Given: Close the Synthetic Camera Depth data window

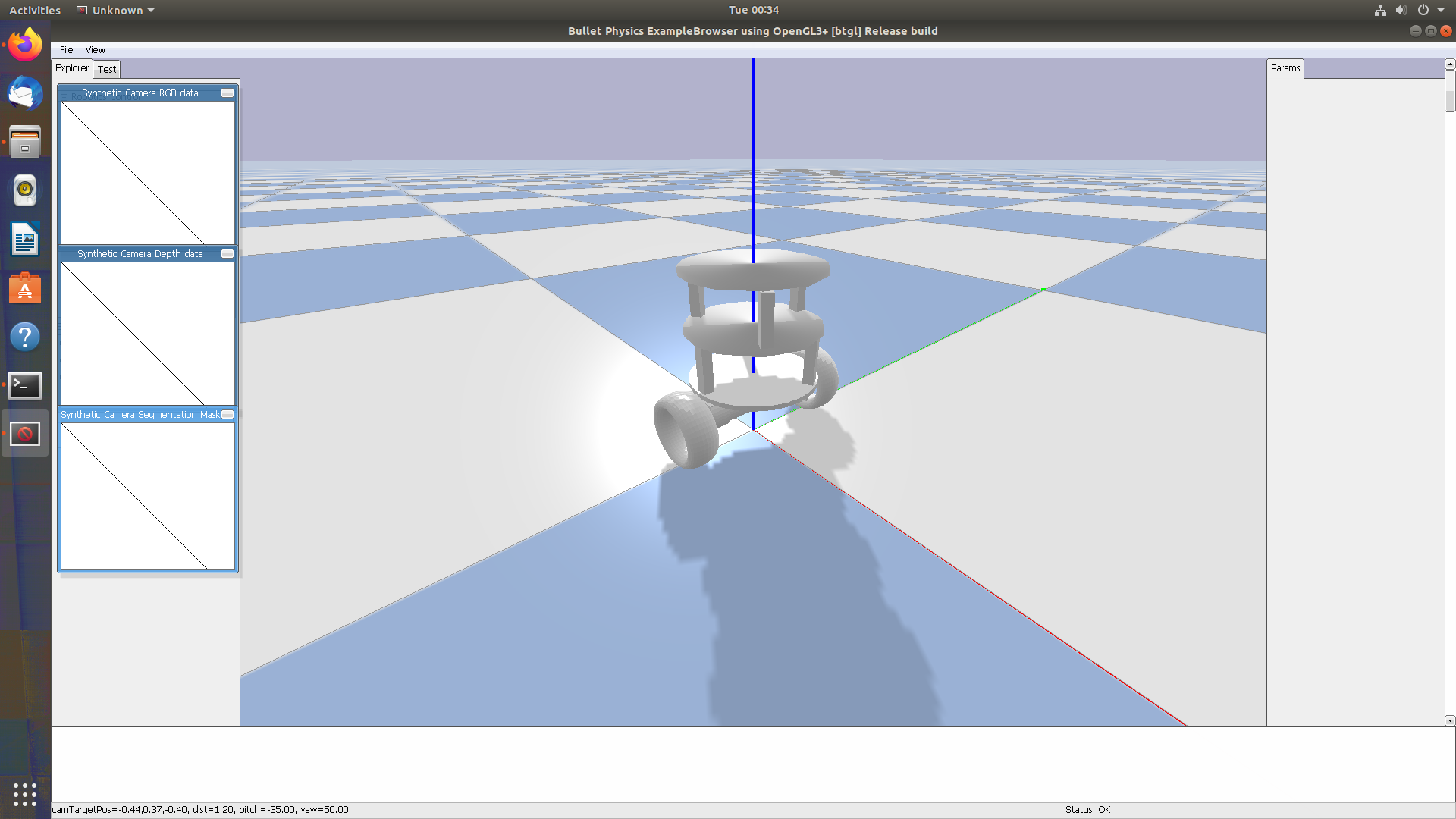Looking at the screenshot, I should click(227, 254).
